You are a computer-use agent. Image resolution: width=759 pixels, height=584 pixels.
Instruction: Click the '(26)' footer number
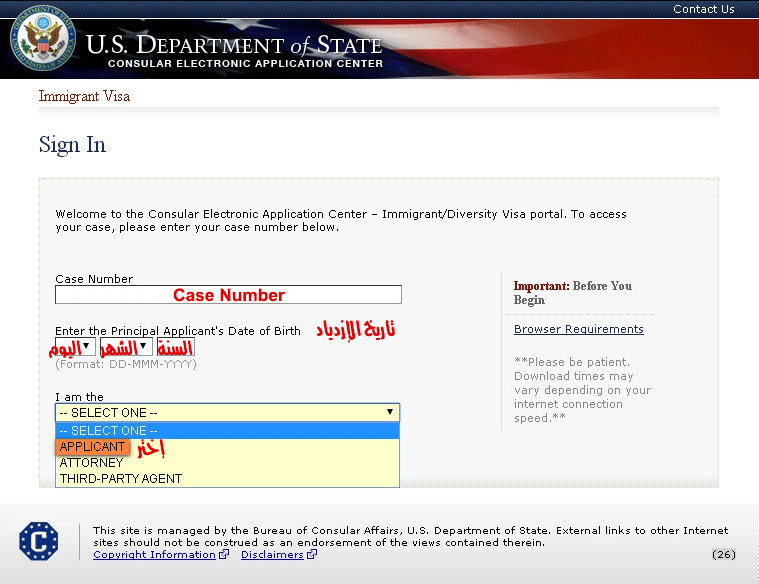point(724,554)
